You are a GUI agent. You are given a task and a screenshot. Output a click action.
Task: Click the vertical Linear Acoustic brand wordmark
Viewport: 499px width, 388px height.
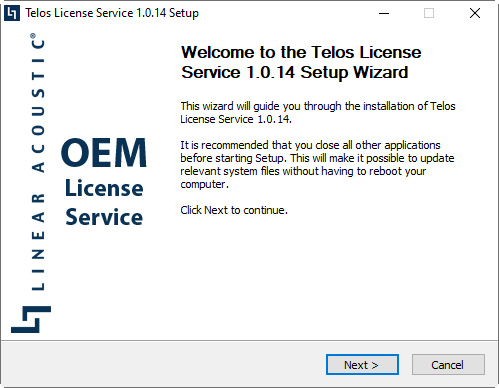[38, 162]
